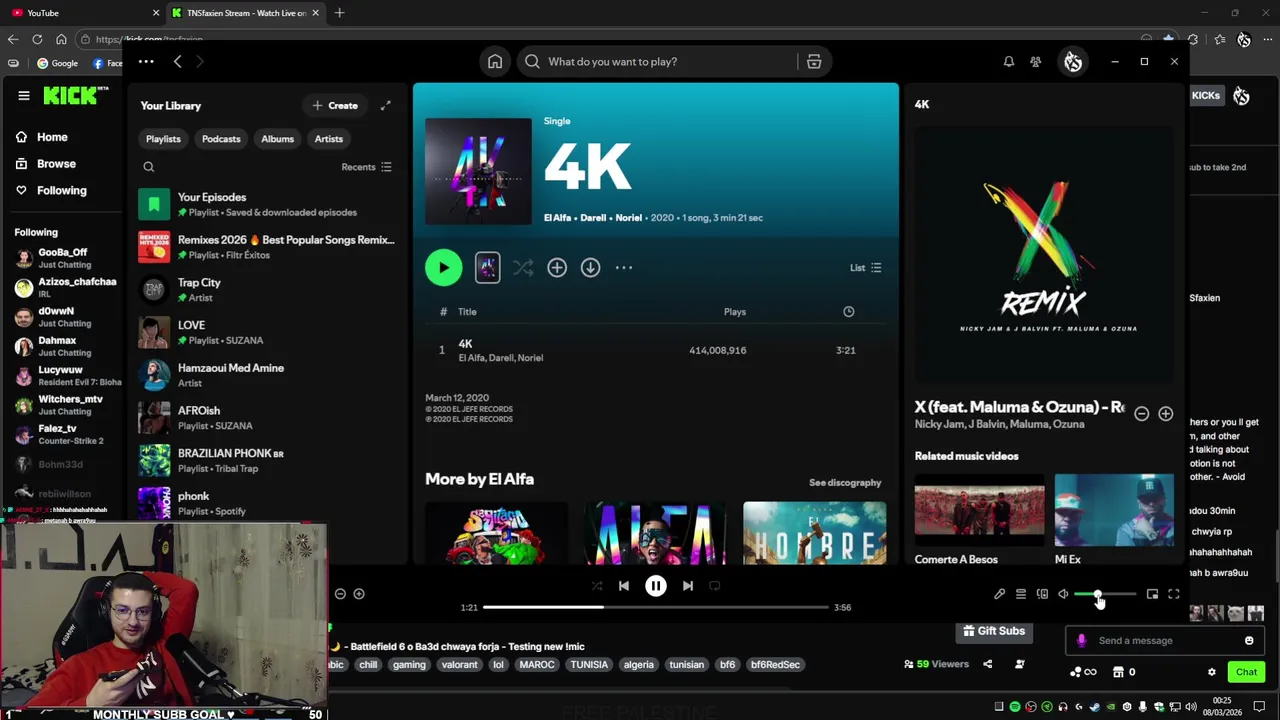
Task: Filter library by Artists
Action: (328, 139)
